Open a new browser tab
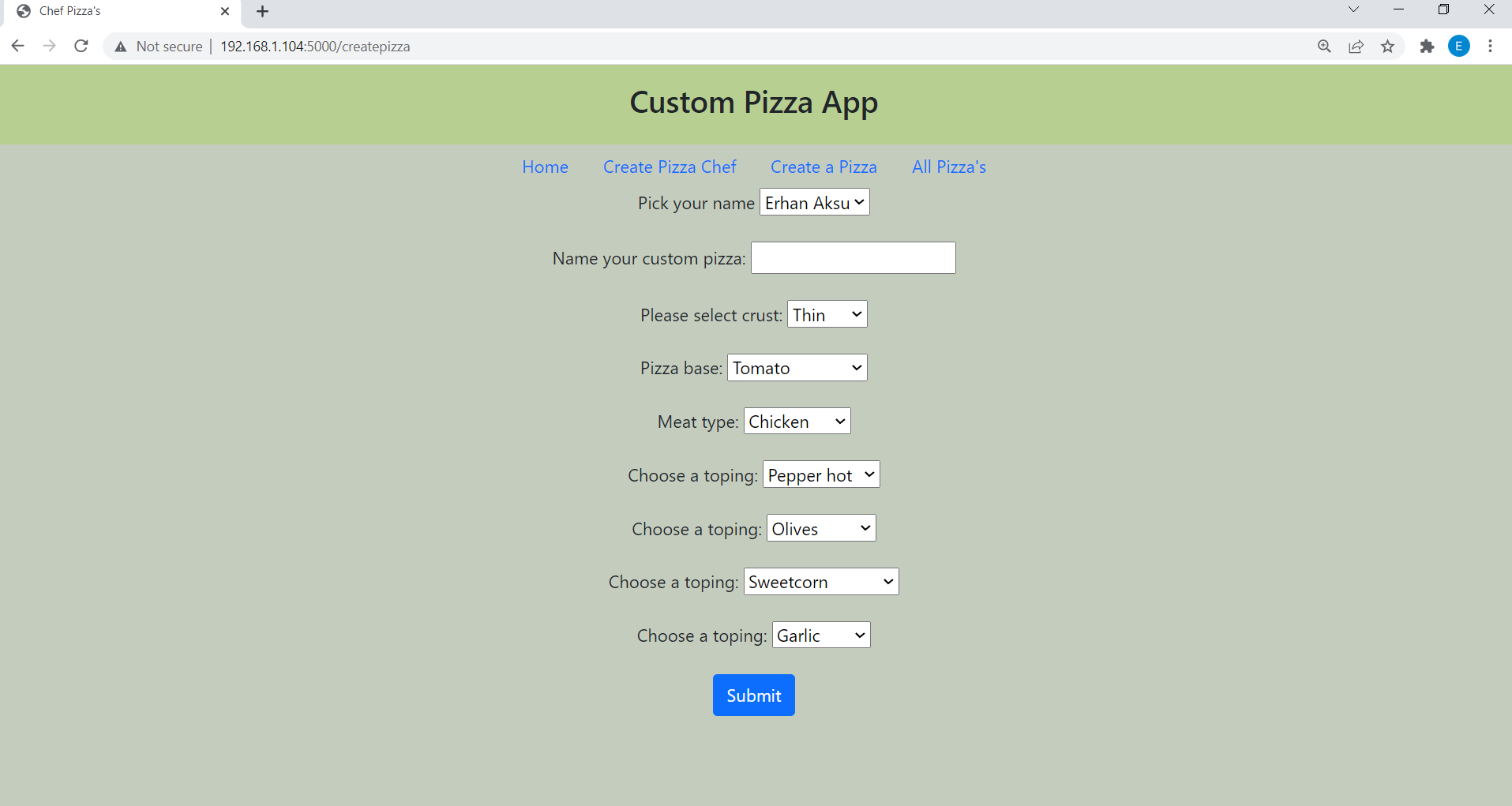 pyautogui.click(x=262, y=12)
